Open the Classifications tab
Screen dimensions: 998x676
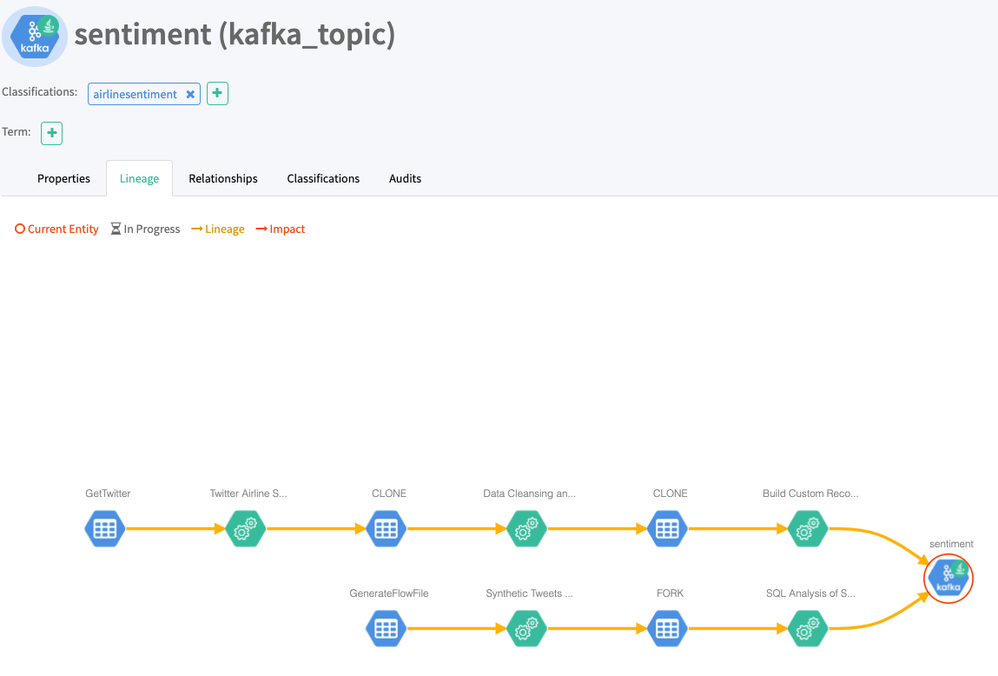pos(322,178)
